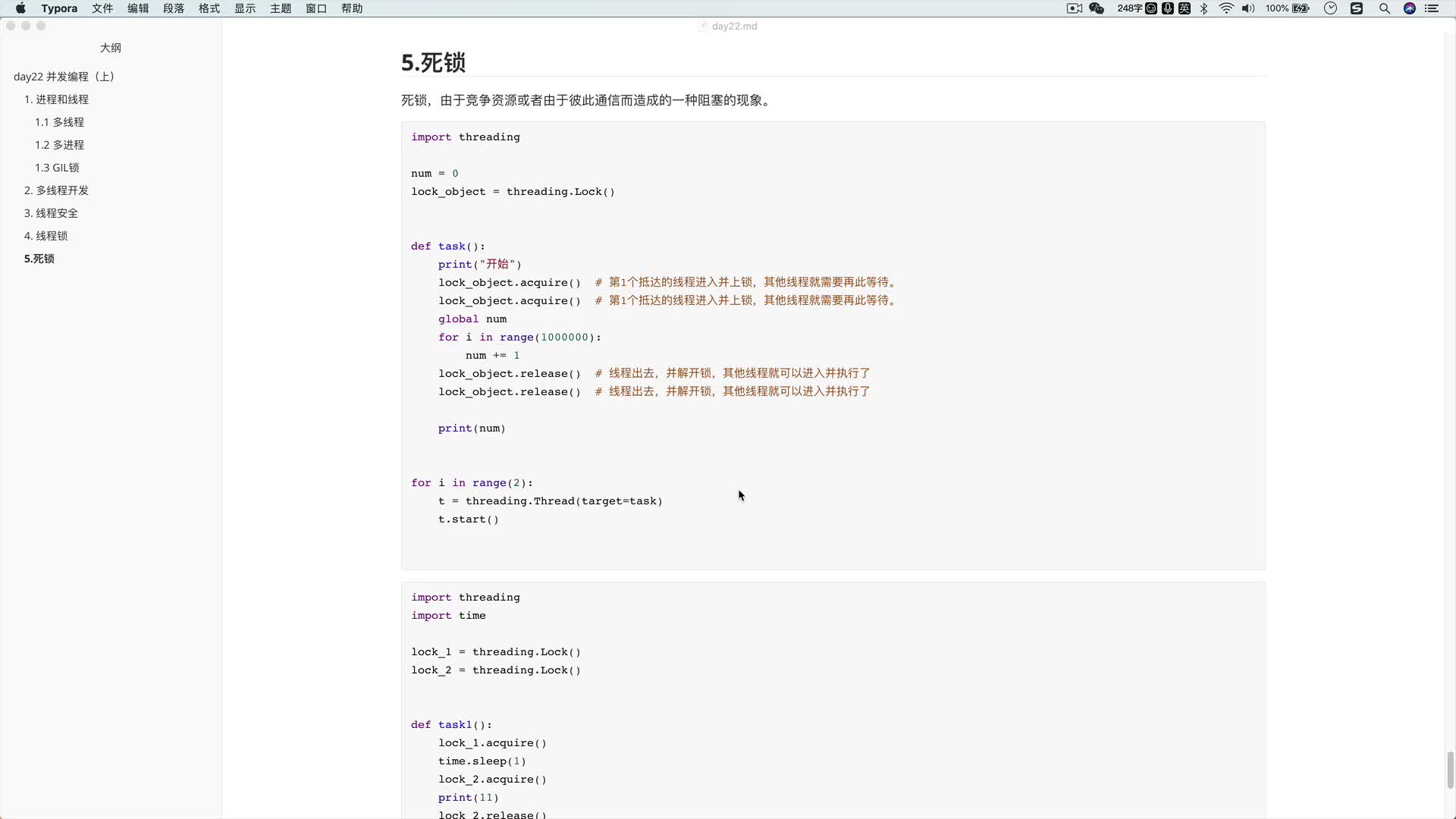The width and height of the screenshot is (1456, 819).
Task: Click the input method microphone icon
Action: (x=1168, y=8)
